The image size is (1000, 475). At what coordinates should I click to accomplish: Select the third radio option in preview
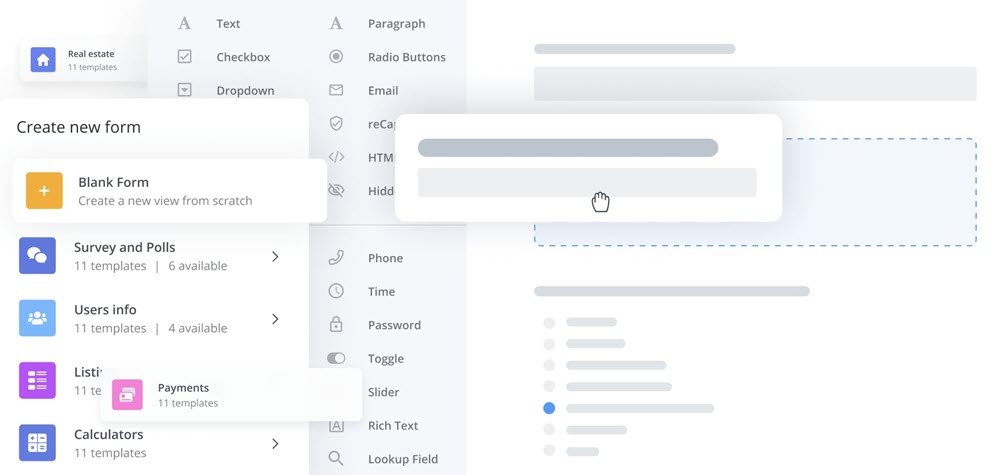pos(549,365)
